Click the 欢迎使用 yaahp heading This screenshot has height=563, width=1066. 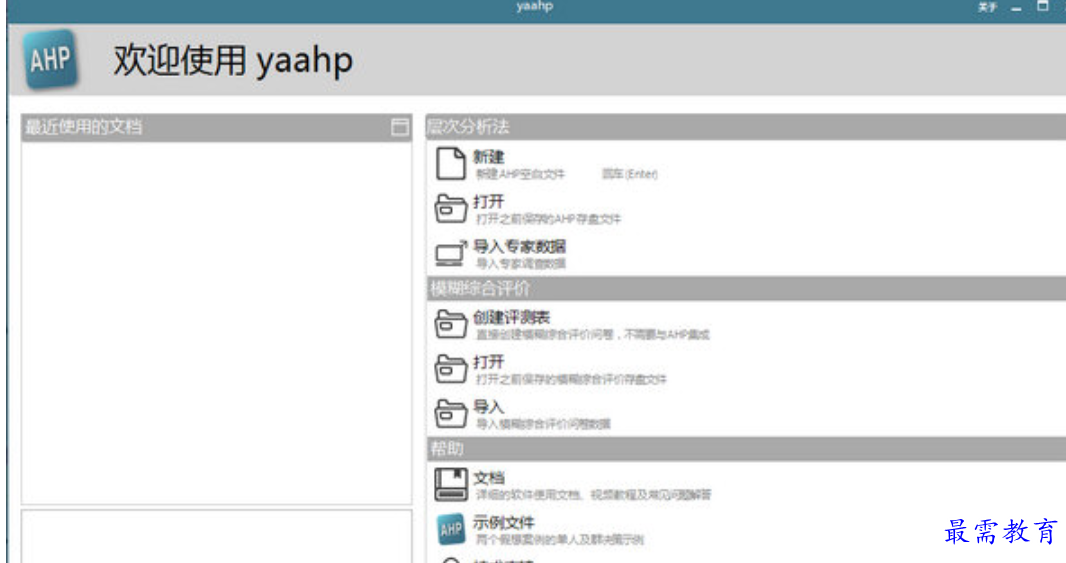[233, 60]
